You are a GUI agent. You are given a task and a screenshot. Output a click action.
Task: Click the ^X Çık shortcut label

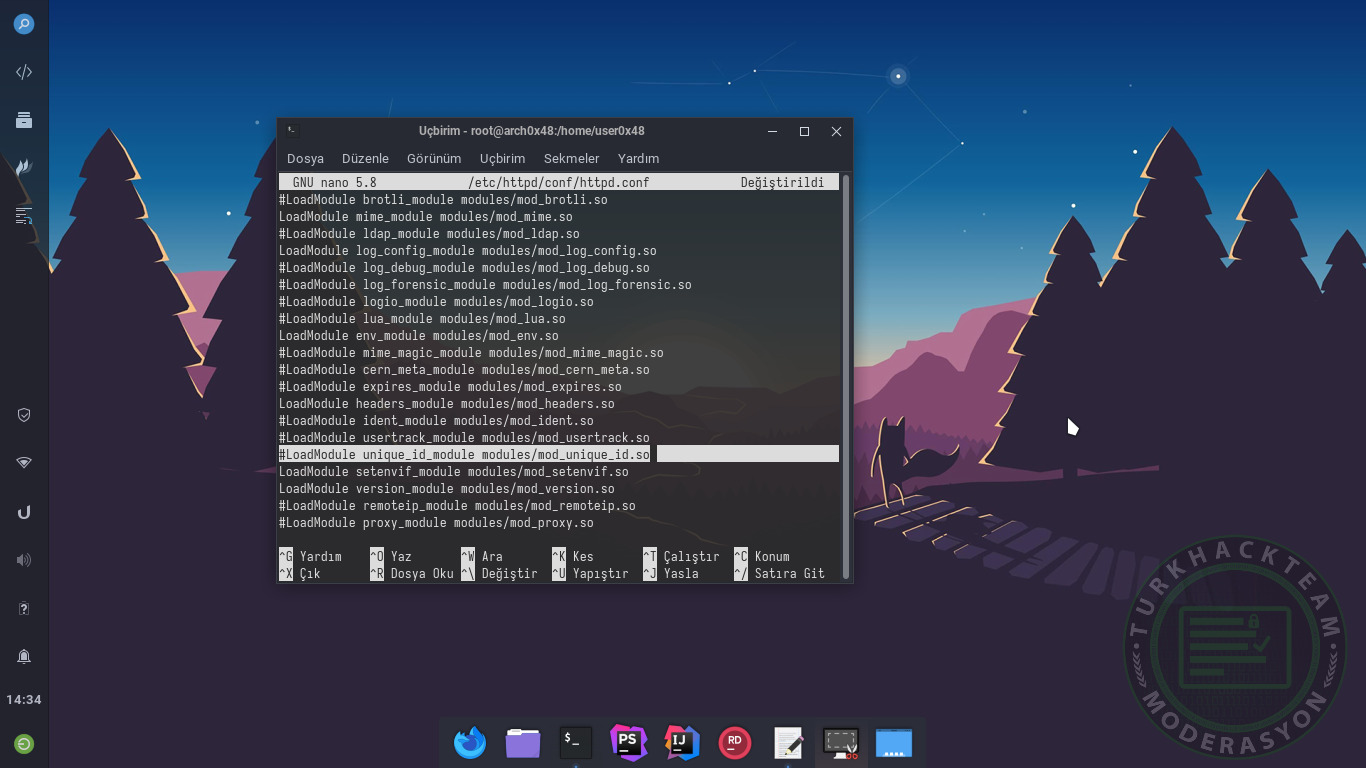point(300,573)
